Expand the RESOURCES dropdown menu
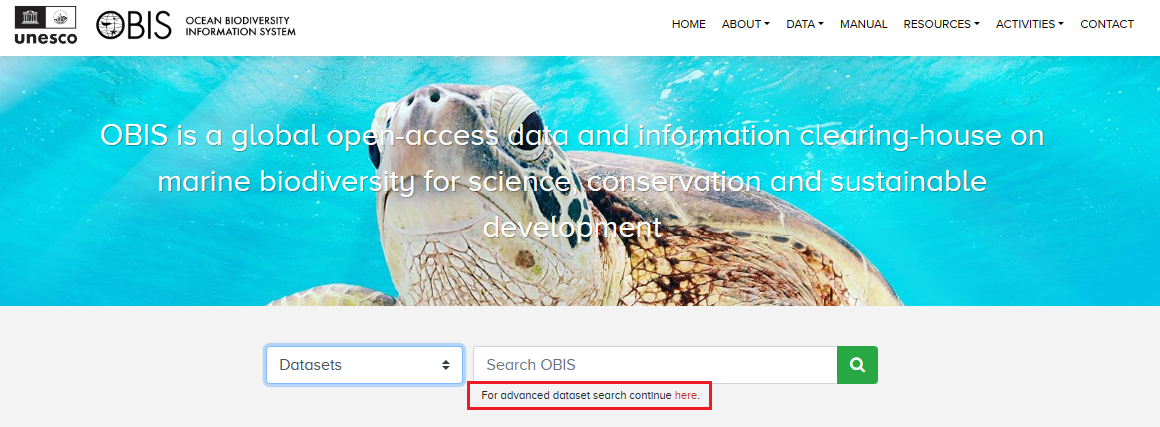The image size is (1160, 427). [x=941, y=24]
